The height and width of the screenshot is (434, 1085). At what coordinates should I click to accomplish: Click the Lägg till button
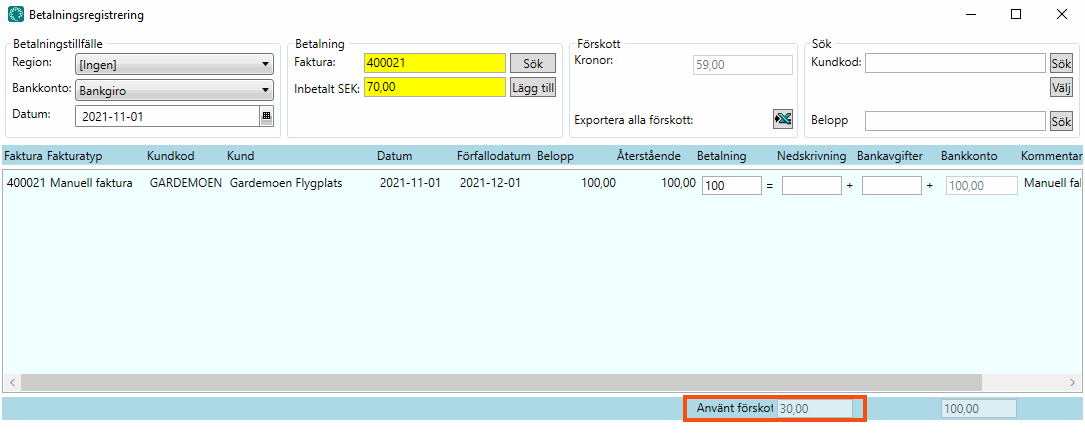pyautogui.click(x=532, y=88)
